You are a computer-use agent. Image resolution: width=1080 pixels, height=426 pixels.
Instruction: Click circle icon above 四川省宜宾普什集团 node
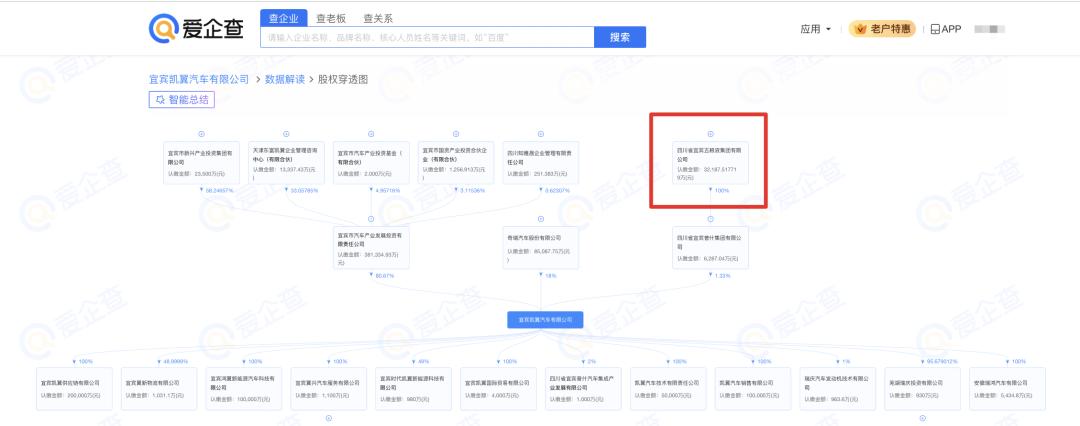pyautogui.click(x=710, y=219)
